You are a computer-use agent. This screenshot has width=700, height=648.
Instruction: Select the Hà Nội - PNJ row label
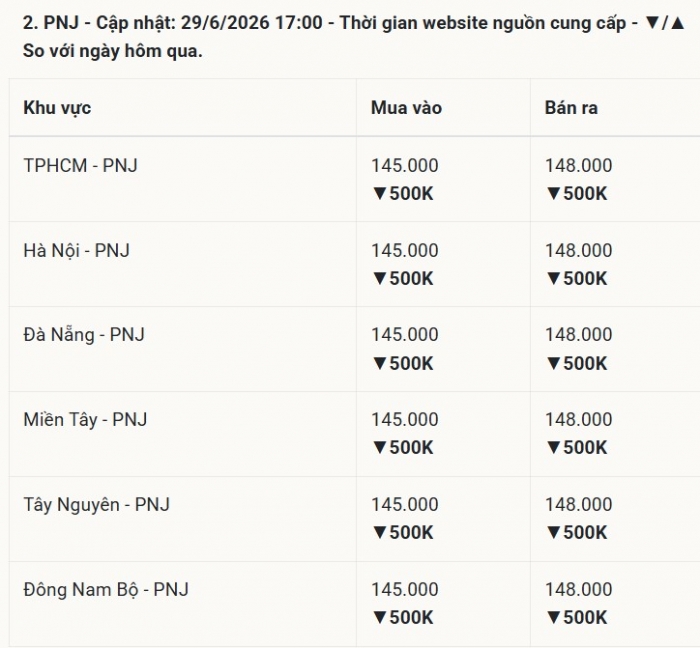pos(76,250)
